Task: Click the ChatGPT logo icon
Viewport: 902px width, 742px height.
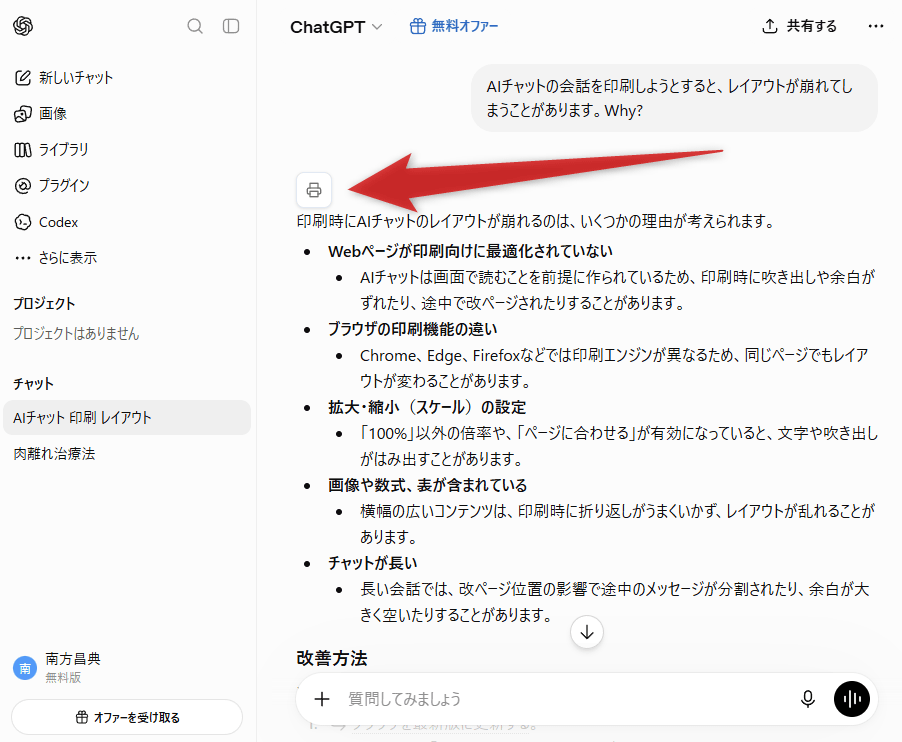Action: click(23, 26)
